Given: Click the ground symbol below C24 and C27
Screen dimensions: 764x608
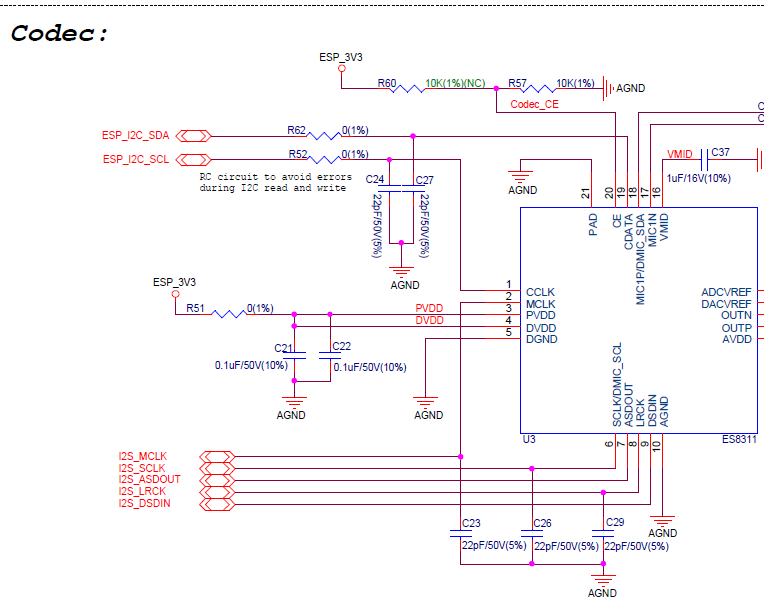Looking at the screenshot, I should (x=401, y=271).
